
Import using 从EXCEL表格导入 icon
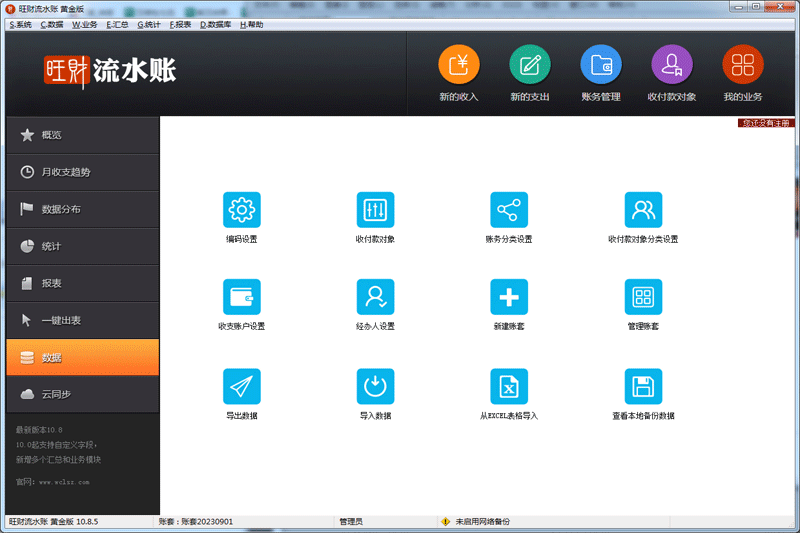pos(508,386)
